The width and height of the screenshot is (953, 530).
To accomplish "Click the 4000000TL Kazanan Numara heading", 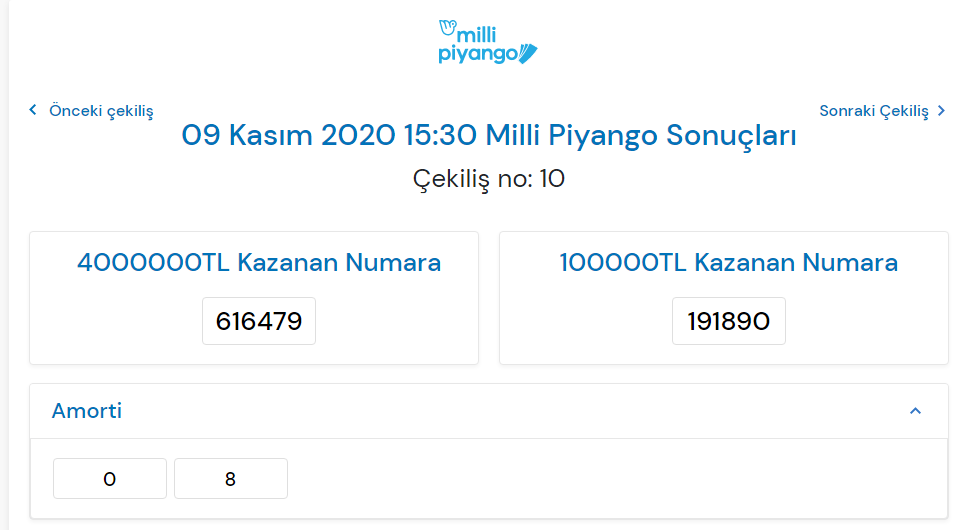I will [x=259, y=263].
